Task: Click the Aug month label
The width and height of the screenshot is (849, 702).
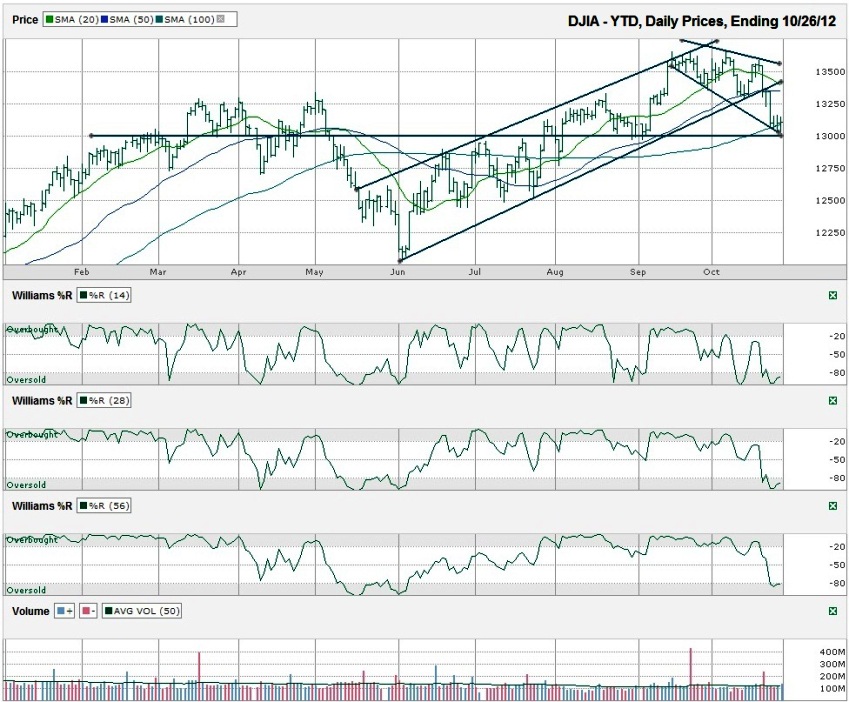Action: point(554,272)
